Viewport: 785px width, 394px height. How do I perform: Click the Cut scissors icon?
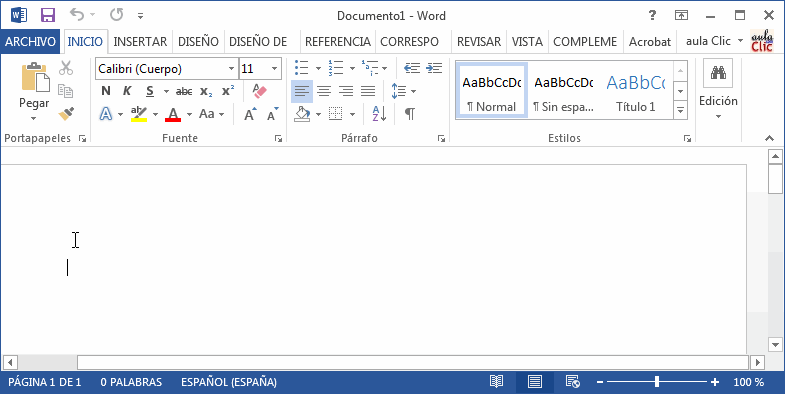click(x=66, y=68)
